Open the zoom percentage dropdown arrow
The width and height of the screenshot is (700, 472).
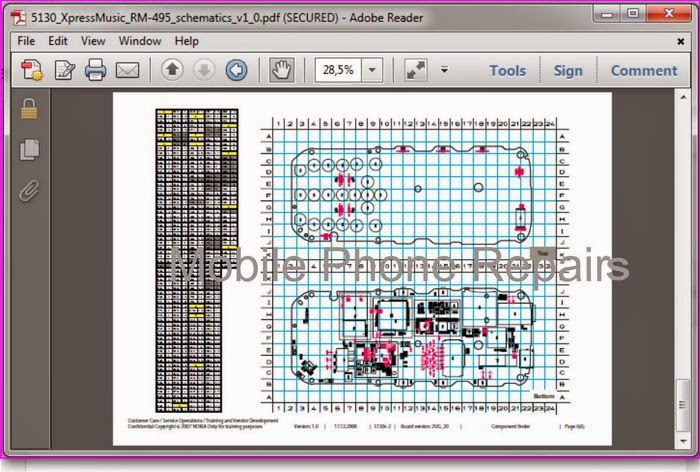(x=372, y=70)
